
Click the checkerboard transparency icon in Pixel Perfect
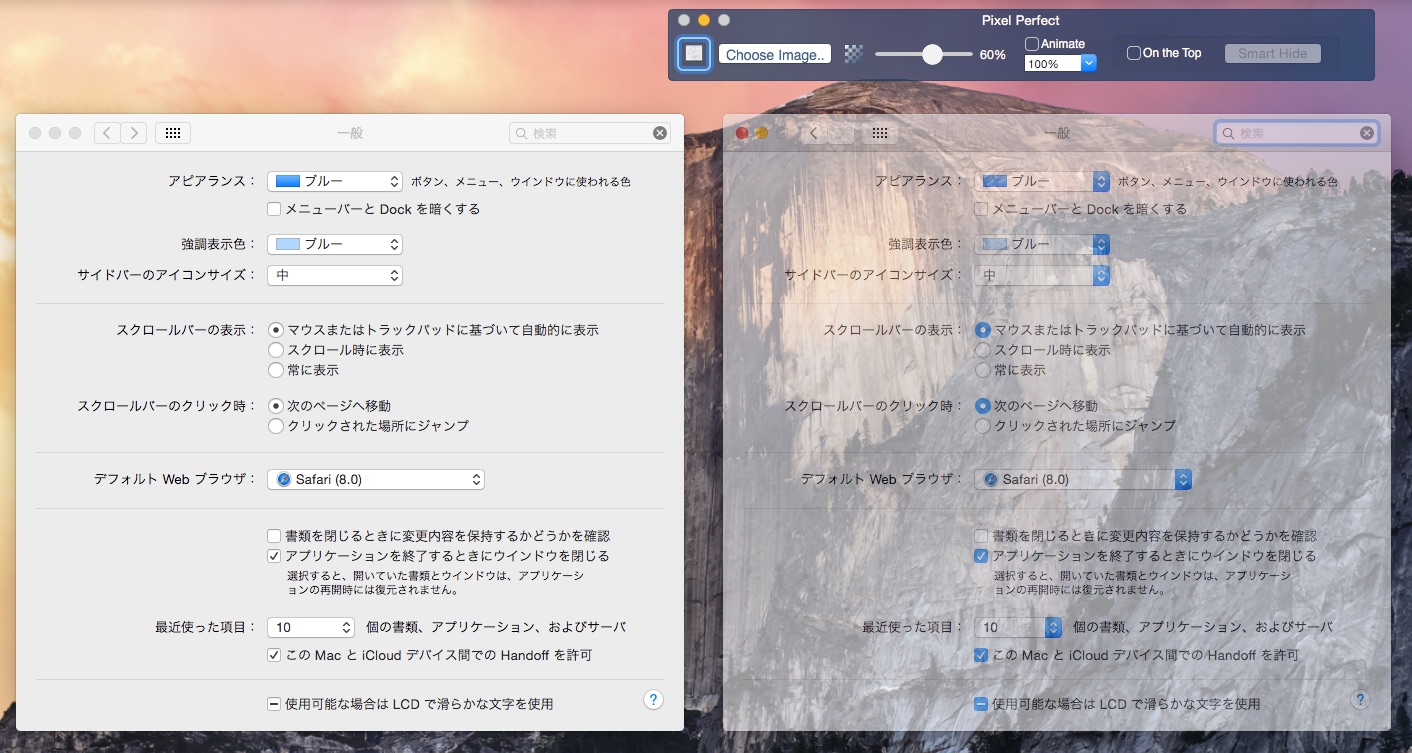(x=853, y=54)
